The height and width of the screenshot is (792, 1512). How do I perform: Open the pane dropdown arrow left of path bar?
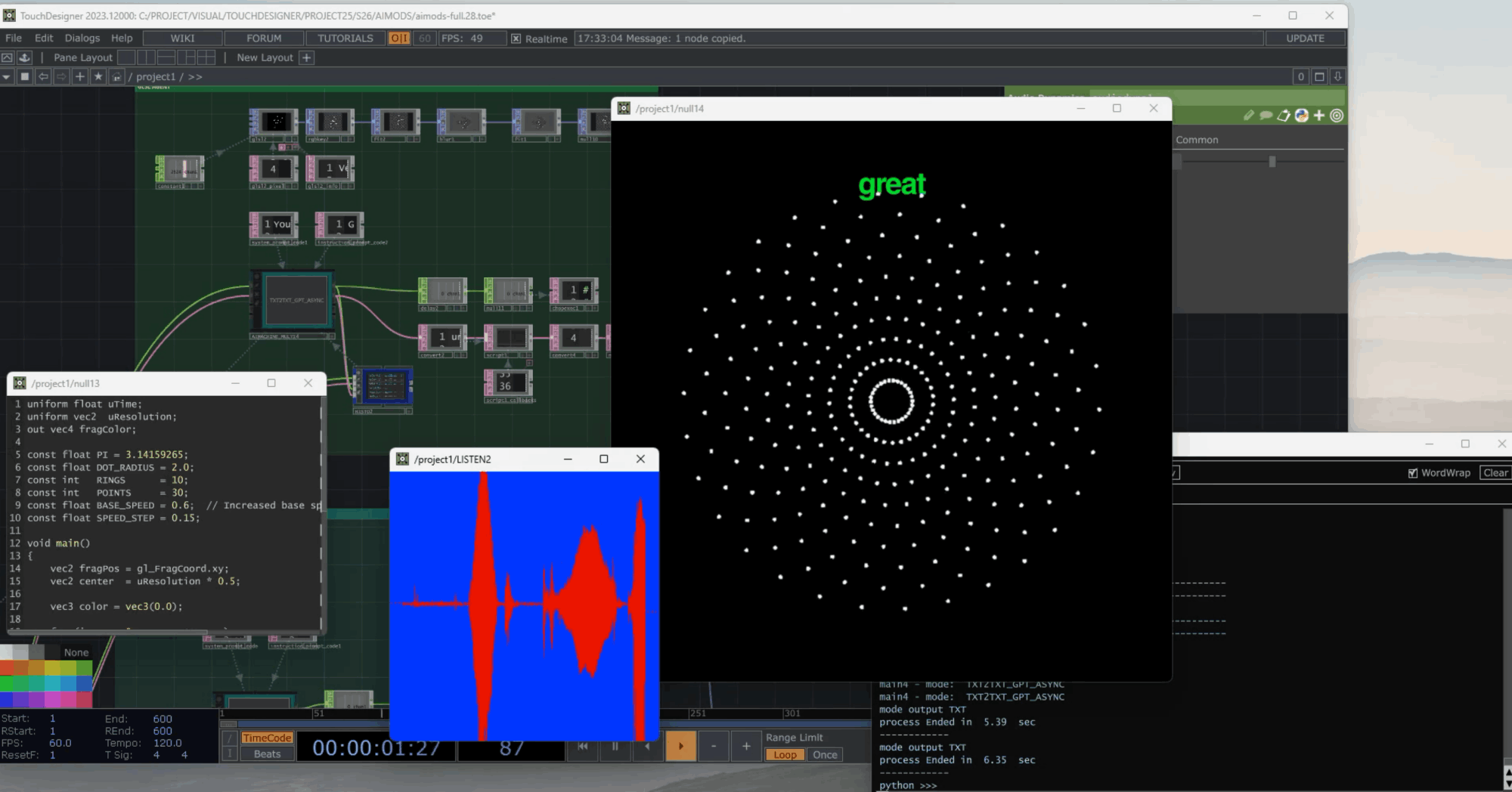click(7, 76)
